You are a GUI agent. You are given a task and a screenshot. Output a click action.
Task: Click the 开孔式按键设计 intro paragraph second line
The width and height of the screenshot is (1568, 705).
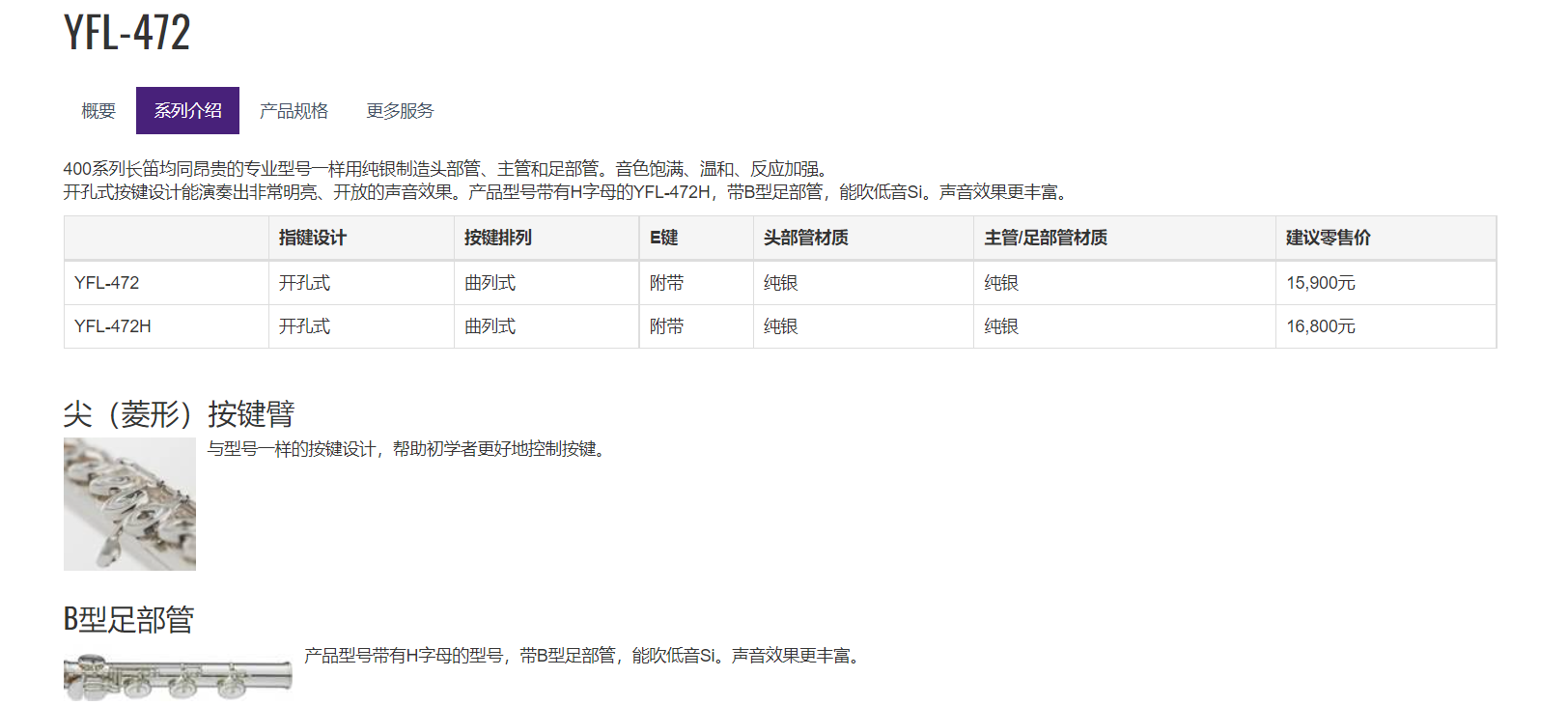[569, 192]
